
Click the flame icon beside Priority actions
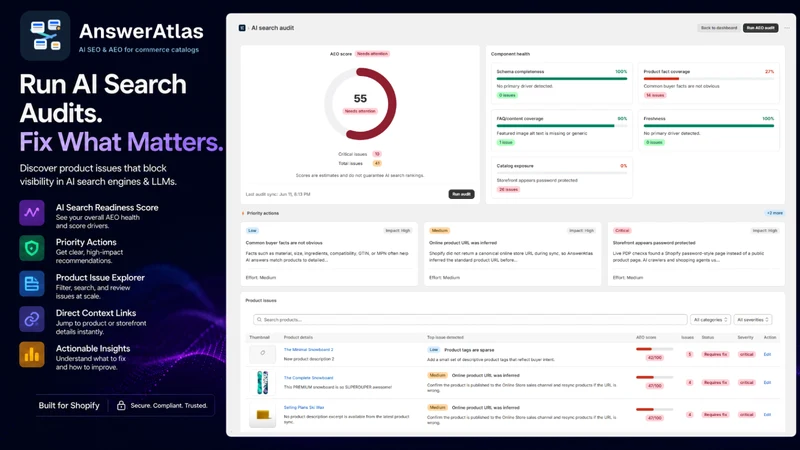(x=243, y=213)
